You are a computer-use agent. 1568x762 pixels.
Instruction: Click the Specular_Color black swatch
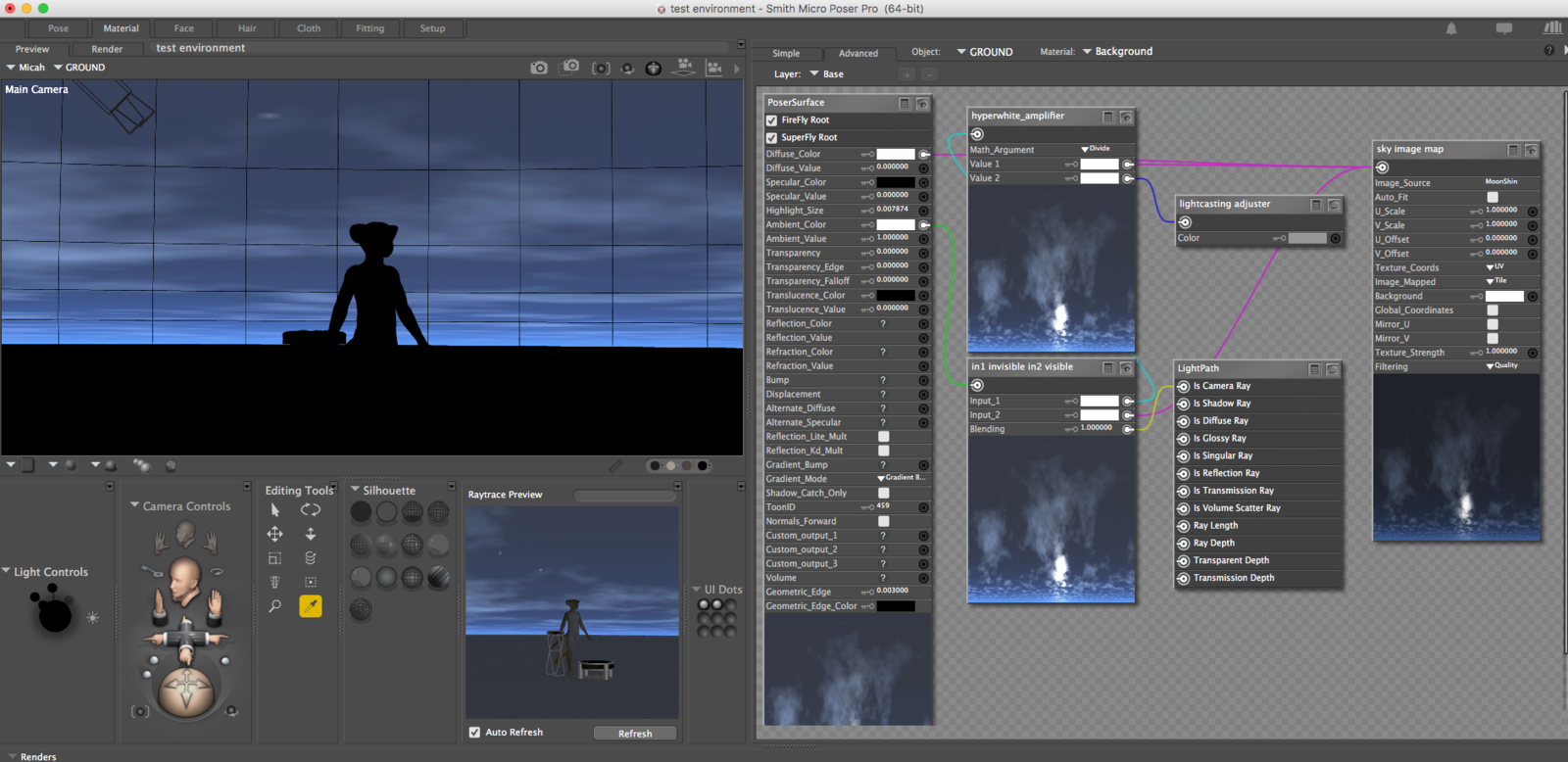(895, 182)
